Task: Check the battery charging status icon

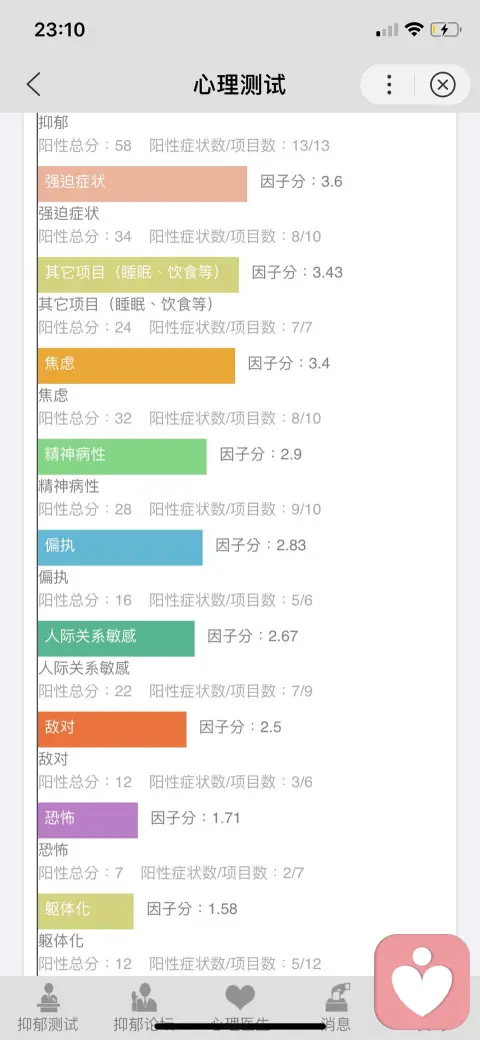Action: tap(444, 30)
